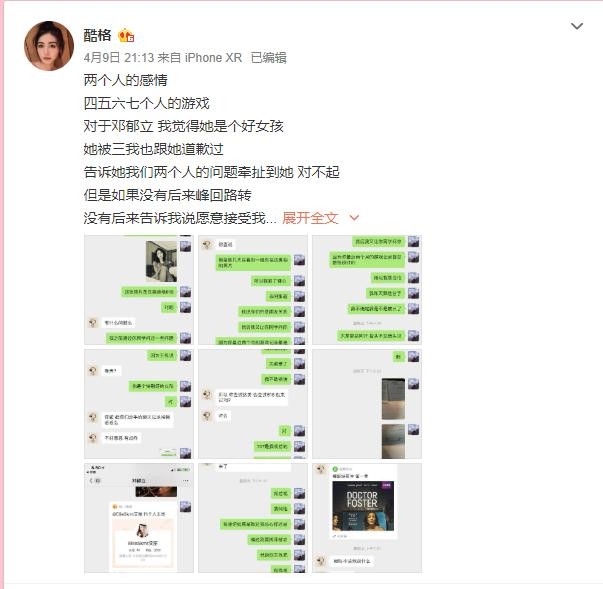Image resolution: width=603 pixels, height=589 pixels.
Task: Open first chat screenshot with portrait photo
Action: coord(139,290)
